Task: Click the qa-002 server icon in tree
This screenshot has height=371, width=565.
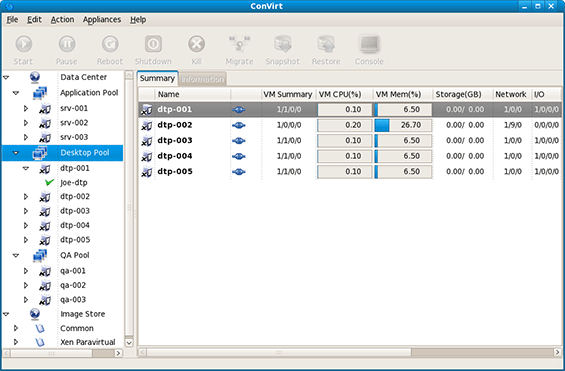Action: coord(45,285)
